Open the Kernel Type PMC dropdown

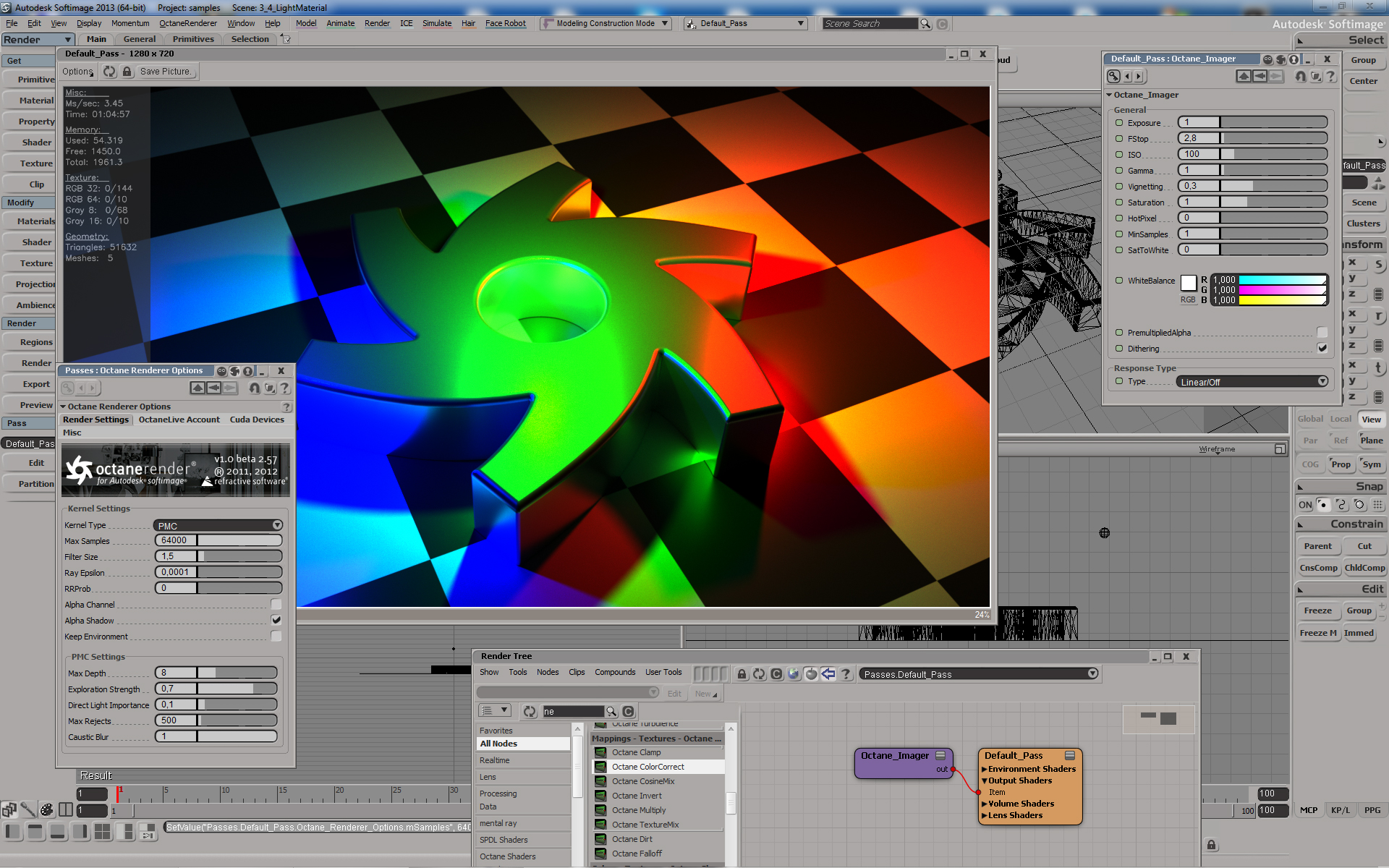tap(218, 526)
